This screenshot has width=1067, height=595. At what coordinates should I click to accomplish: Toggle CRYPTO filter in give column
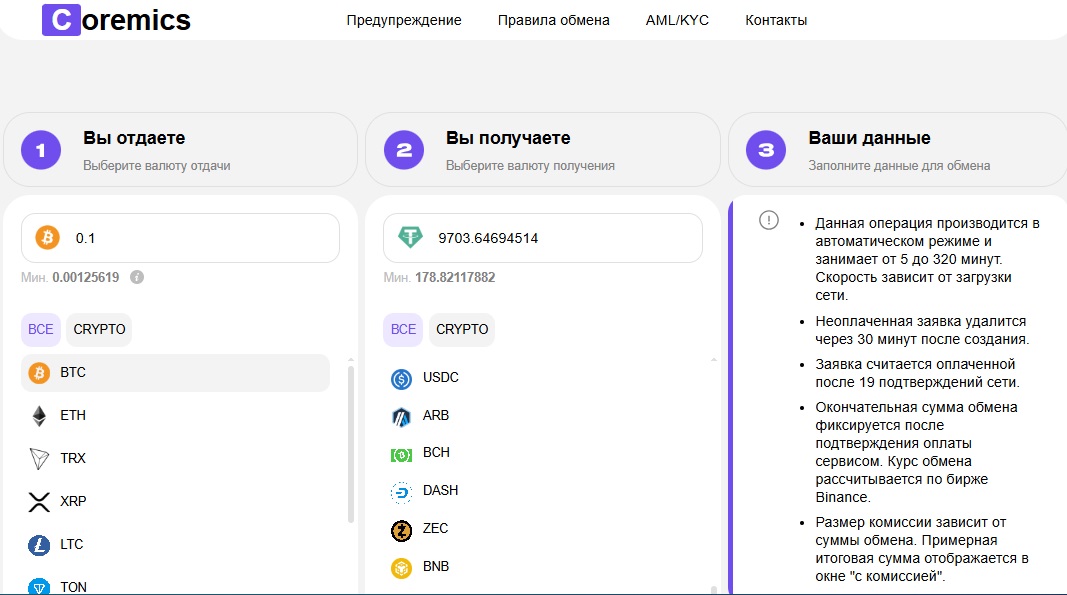(x=100, y=329)
